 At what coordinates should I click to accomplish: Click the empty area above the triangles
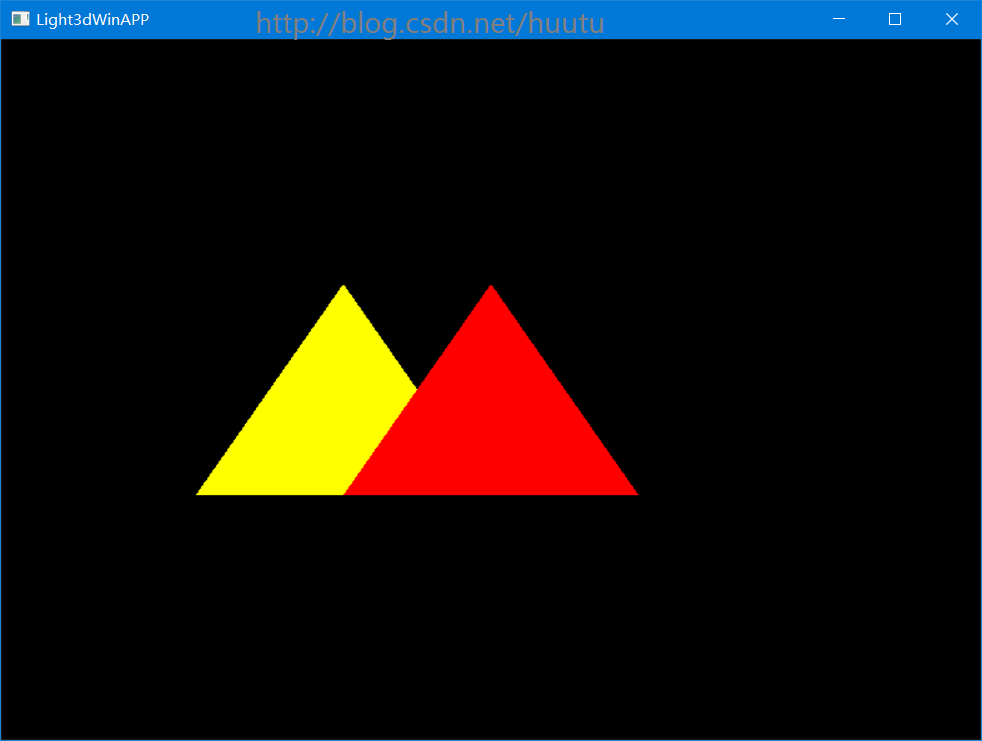[x=420, y=150]
